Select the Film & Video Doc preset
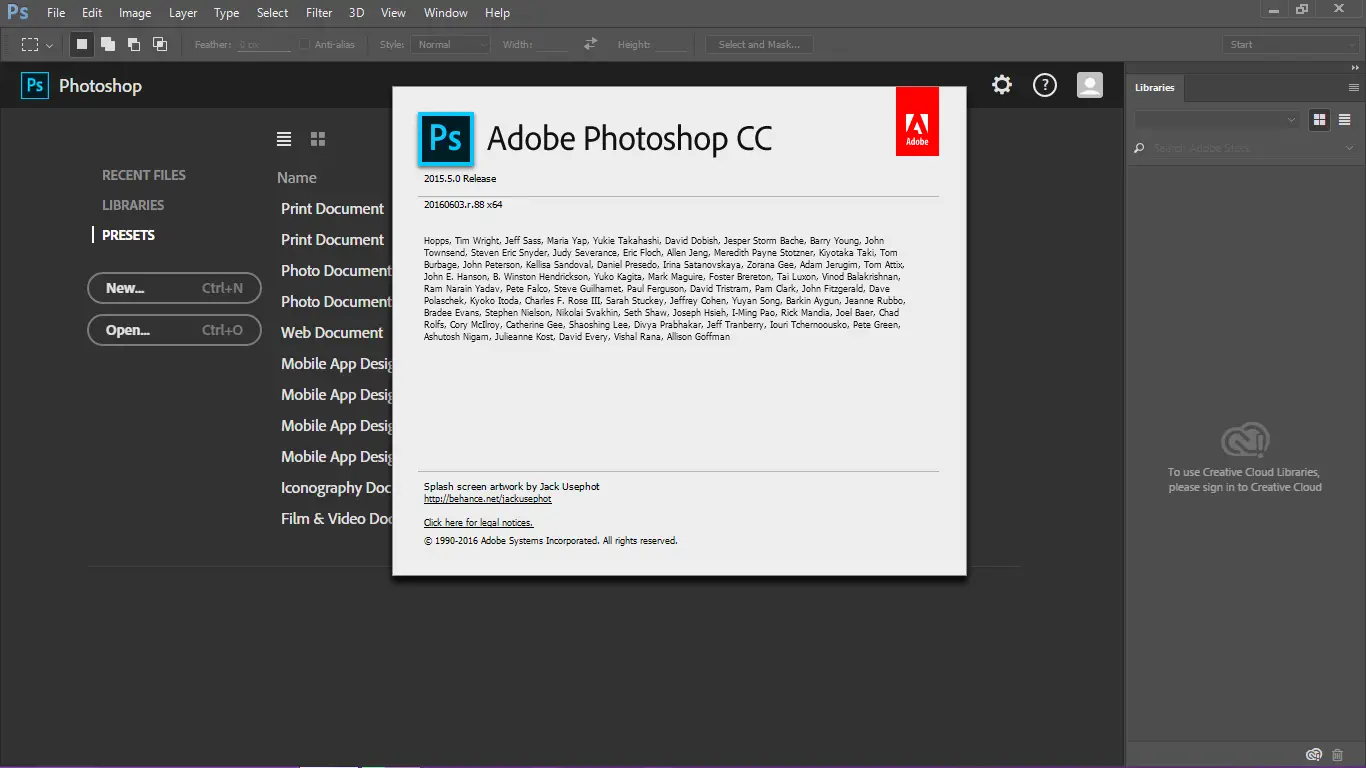 pos(337,519)
